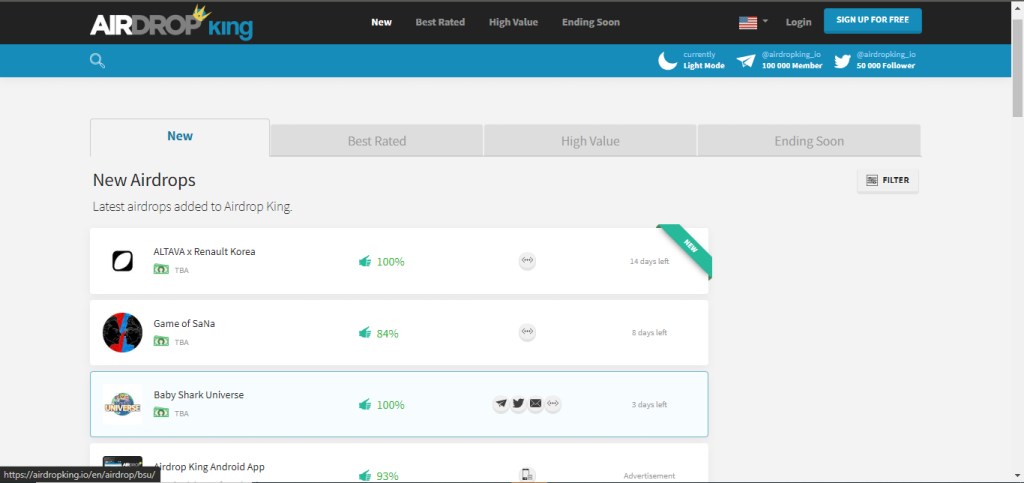Click the website icon in Game of SaNa row
The height and width of the screenshot is (483, 1024).
pos(527,333)
